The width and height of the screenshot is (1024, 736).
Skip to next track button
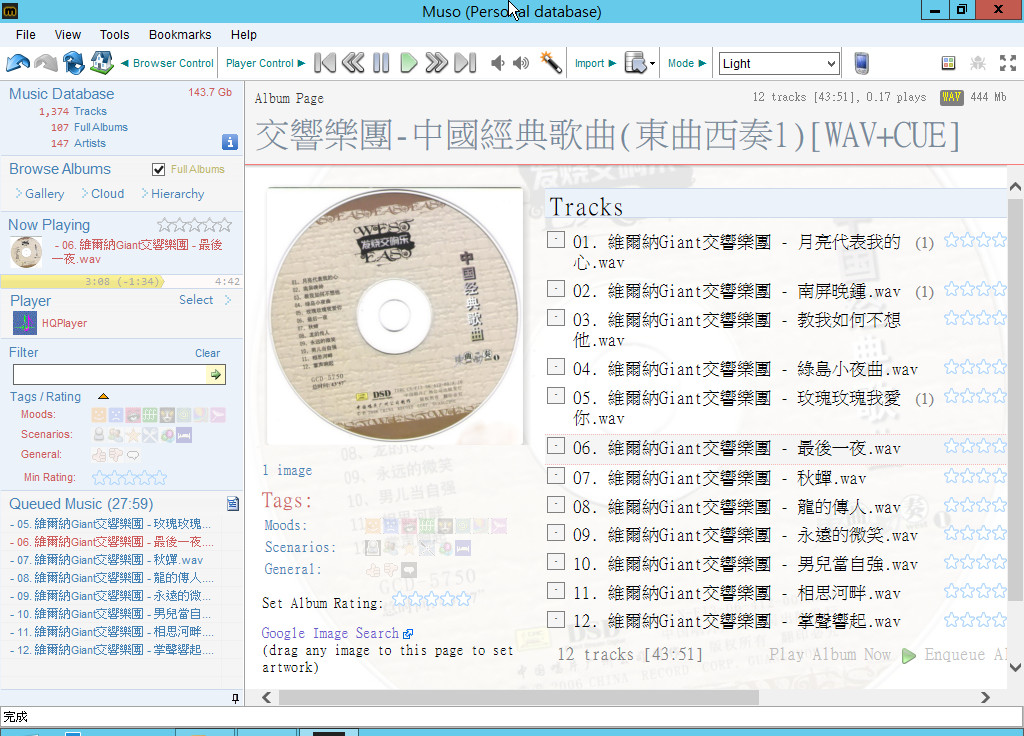tap(465, 63)
